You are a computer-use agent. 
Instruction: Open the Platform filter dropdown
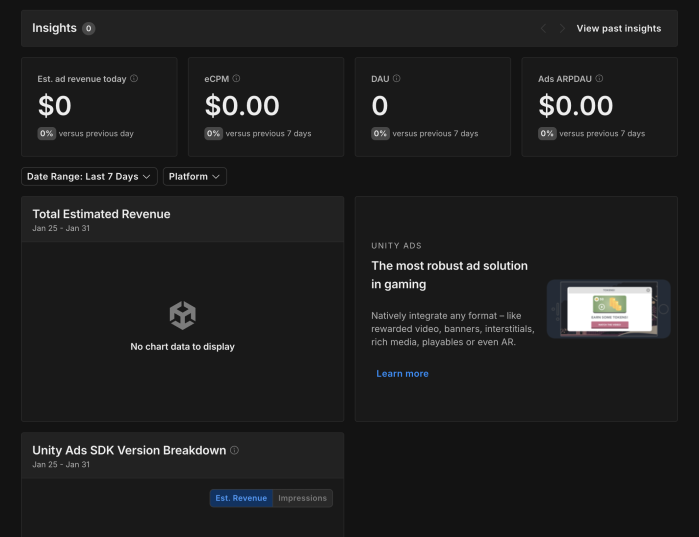click(195, 176)
